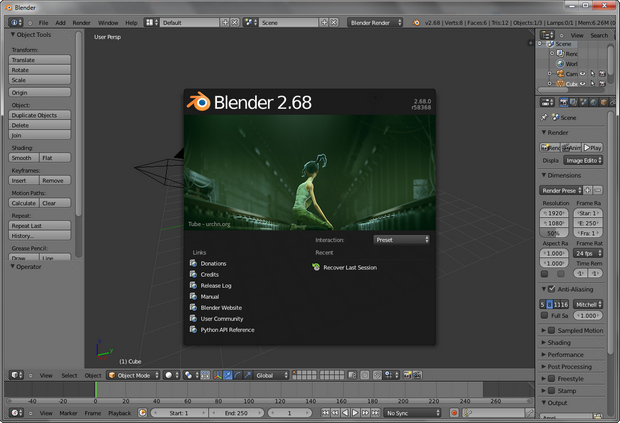Toggle Camera selectability arrow in outliner
Image resolution: width=620 pixels, height=423 pixels.
point(592,74)
